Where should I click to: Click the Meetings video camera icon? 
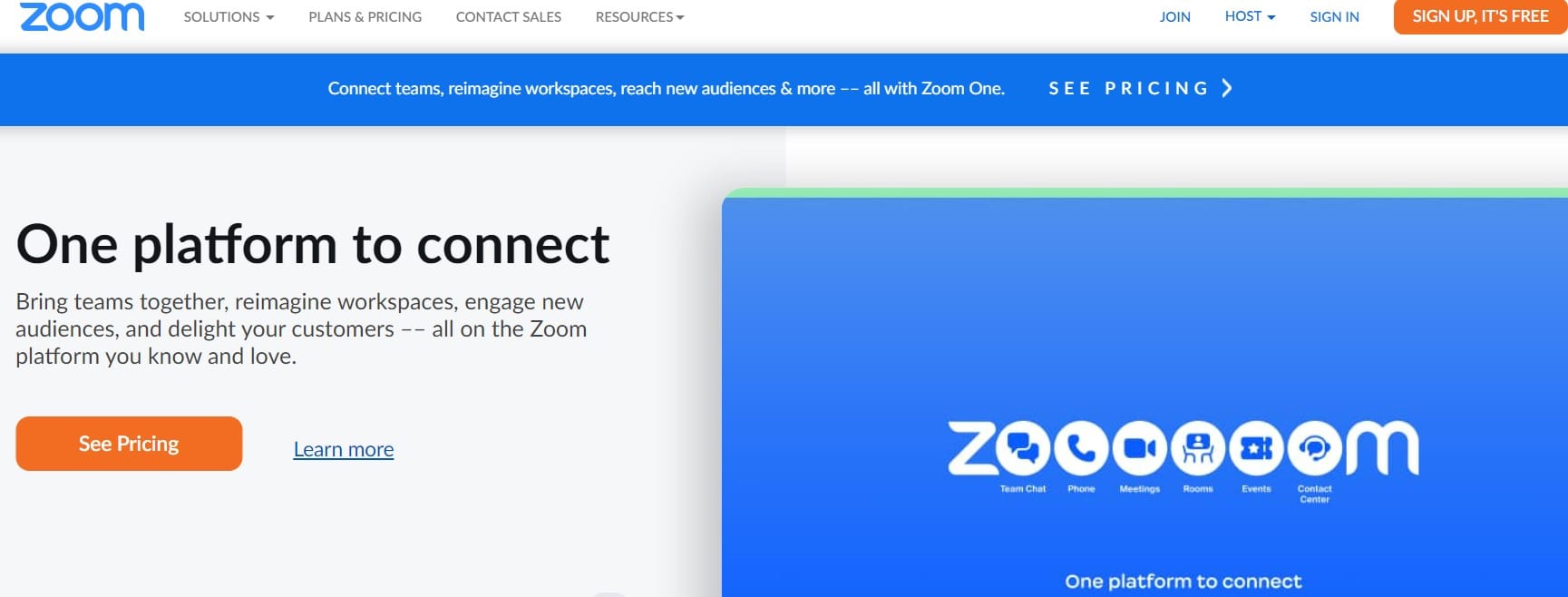tap(1140, 448)
